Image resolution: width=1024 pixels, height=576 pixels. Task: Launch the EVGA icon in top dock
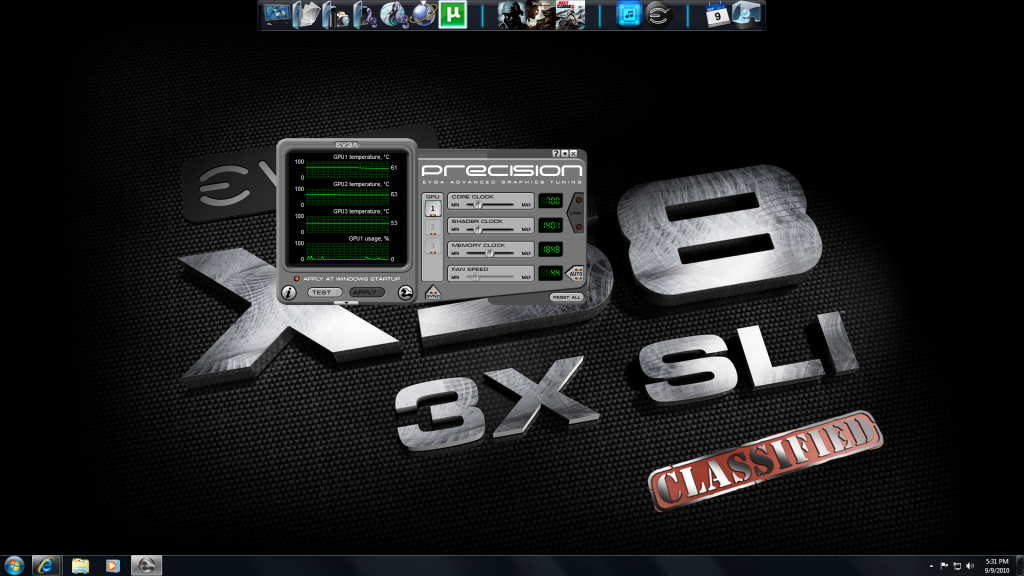[x=658, y=15]
